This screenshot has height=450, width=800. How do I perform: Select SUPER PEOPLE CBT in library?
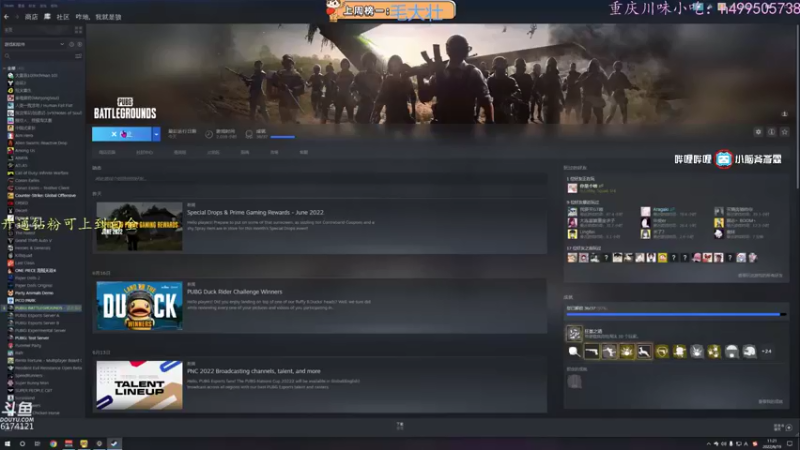33,390
